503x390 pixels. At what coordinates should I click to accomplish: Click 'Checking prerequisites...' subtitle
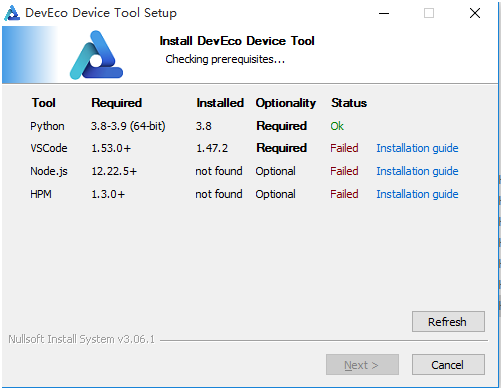point(225,59)
